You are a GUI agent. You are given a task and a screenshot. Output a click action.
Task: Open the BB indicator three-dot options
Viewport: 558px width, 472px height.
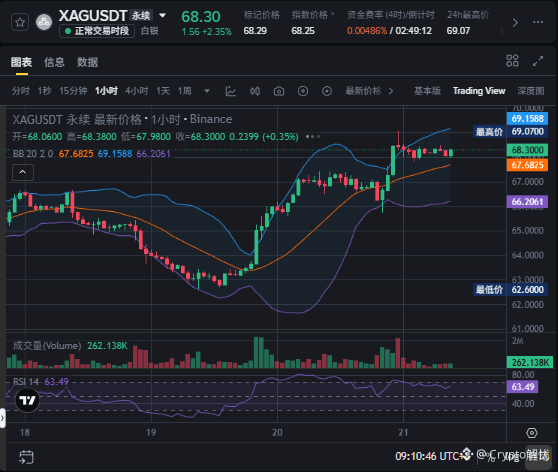pyautogui.click(x=312, y=136)
